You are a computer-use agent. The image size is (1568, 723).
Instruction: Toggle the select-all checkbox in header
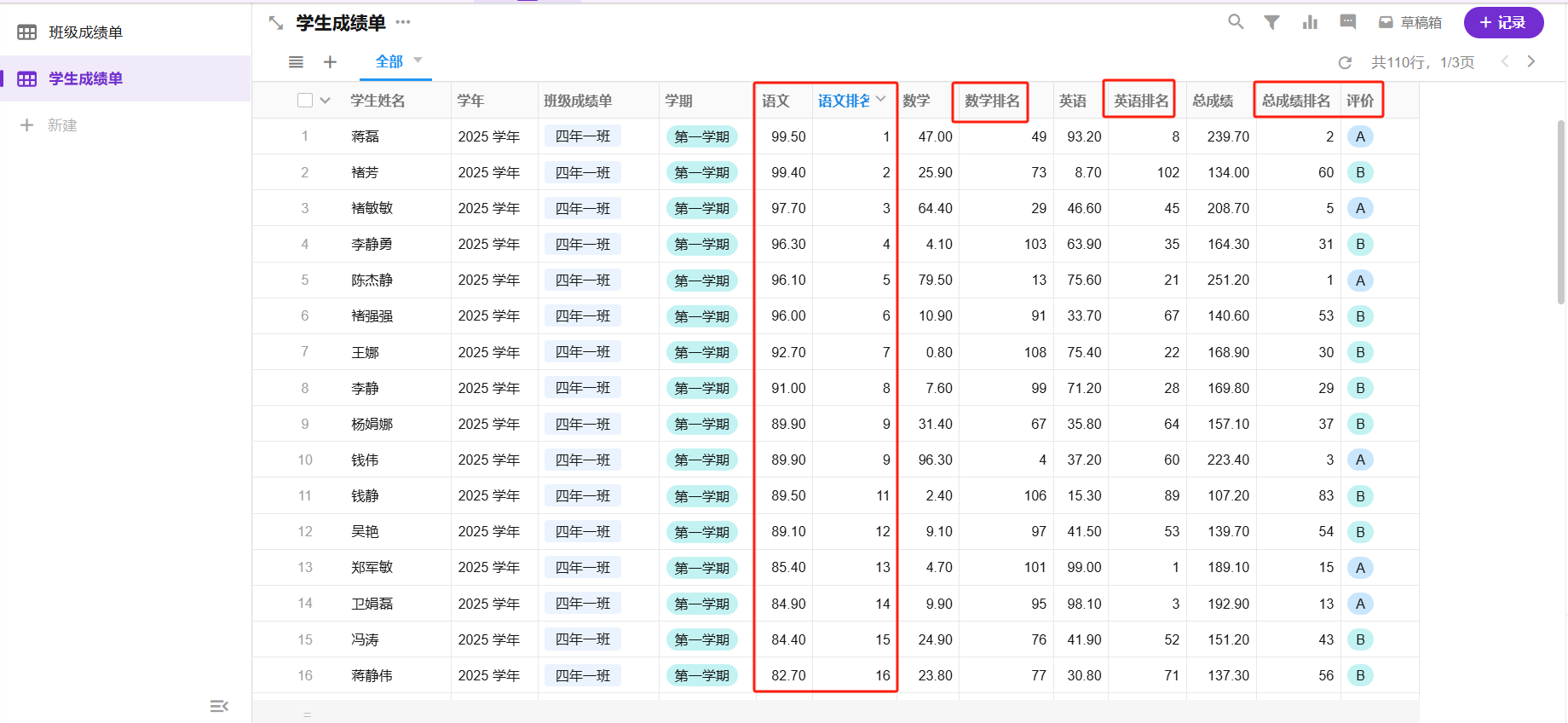pos(305,101)
